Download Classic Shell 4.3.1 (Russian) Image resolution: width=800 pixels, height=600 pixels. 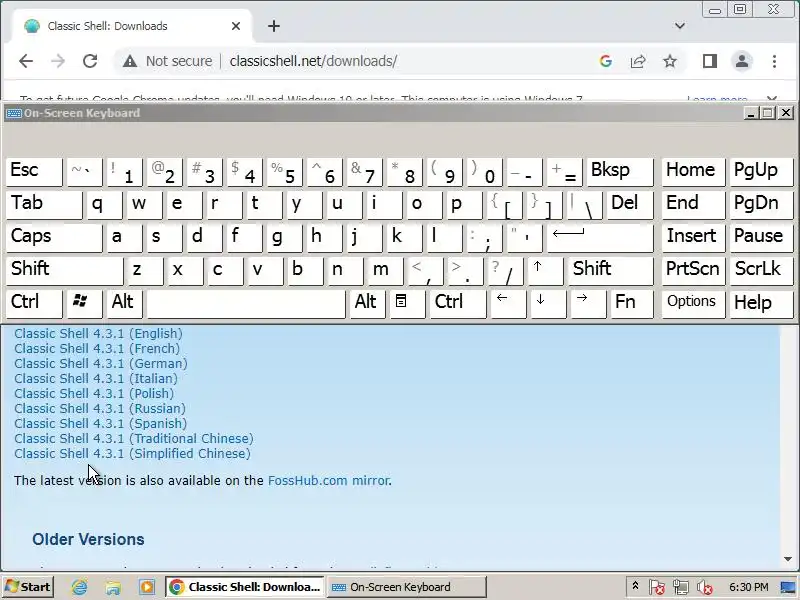(100, 409)
